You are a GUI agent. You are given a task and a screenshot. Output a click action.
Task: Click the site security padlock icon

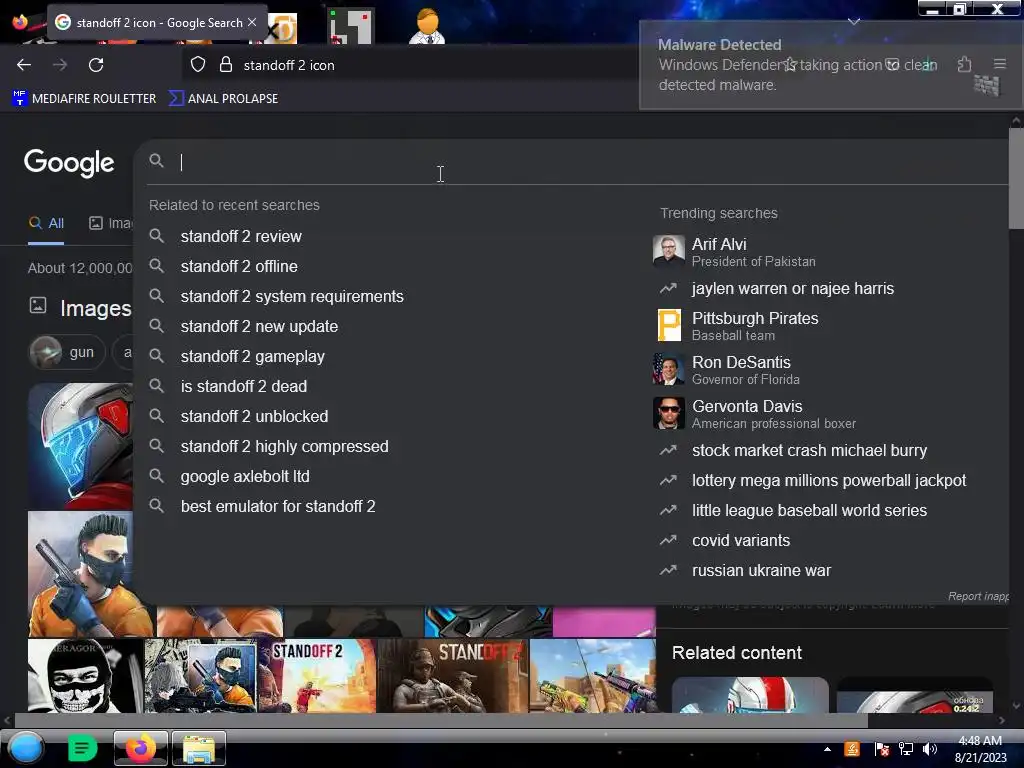click(x=226, y=65)
